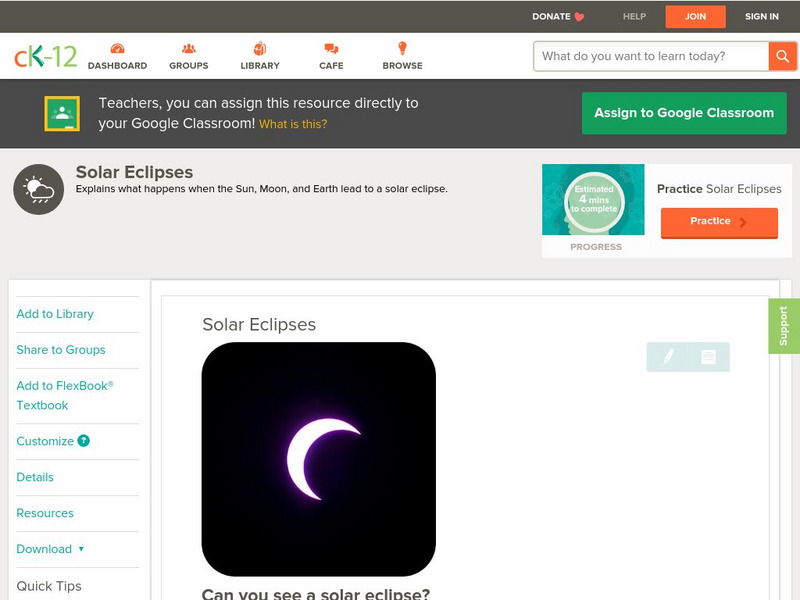Select the Browse lightbulb icon
This screenshot has width=800, height=600.
click(401, 46)
